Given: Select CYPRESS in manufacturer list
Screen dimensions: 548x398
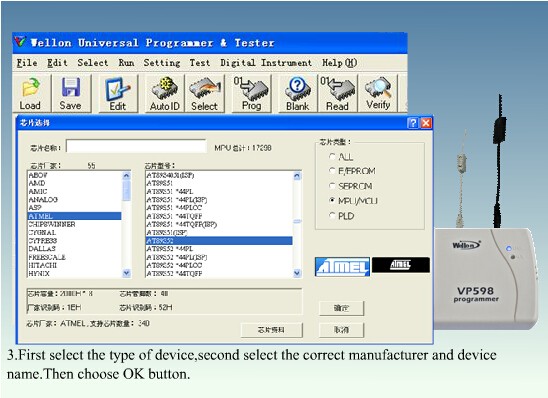Looking at the screenshot, I should (74, 241).
